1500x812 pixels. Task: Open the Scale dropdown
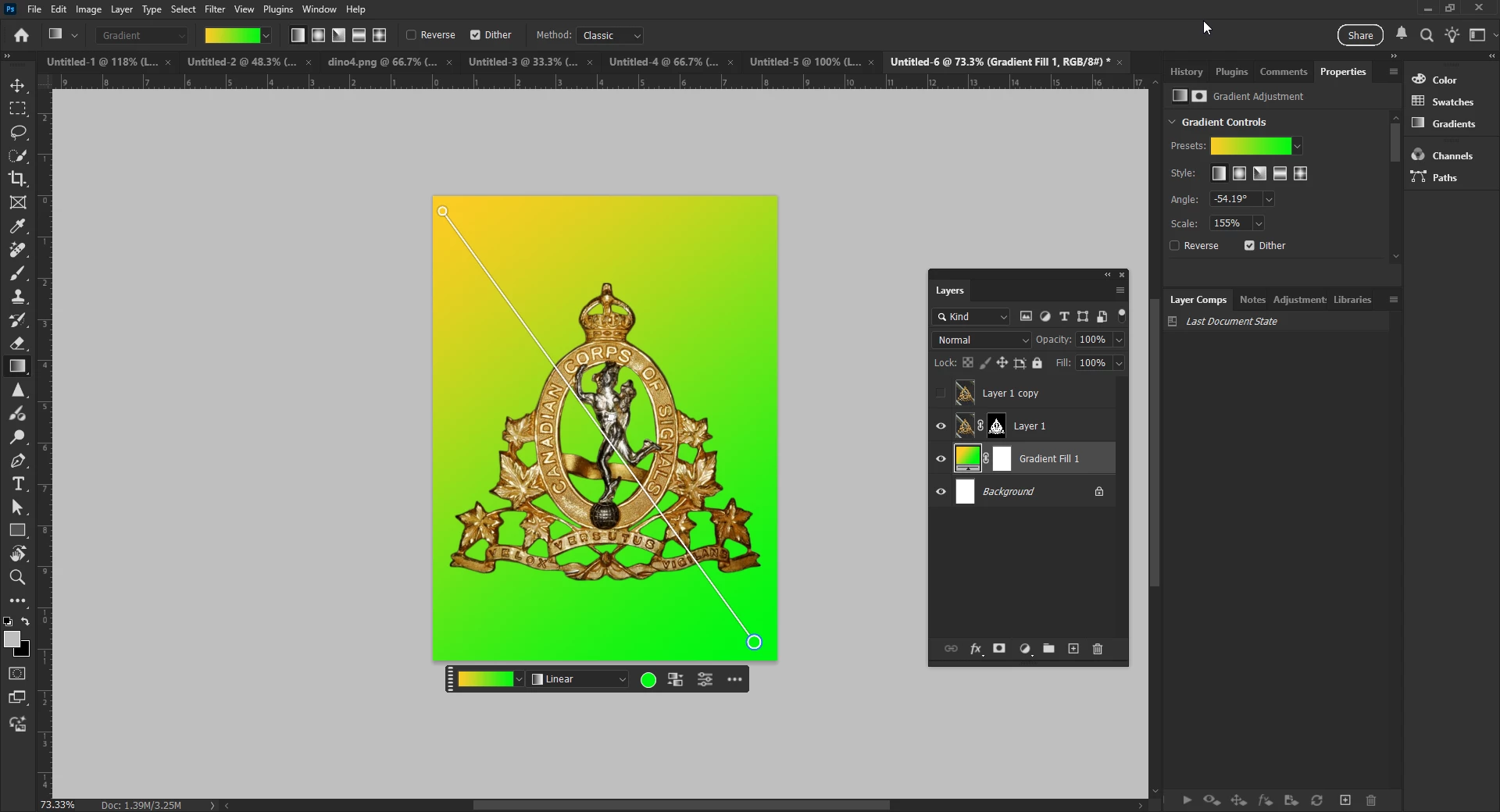(x=1259, y=223)
